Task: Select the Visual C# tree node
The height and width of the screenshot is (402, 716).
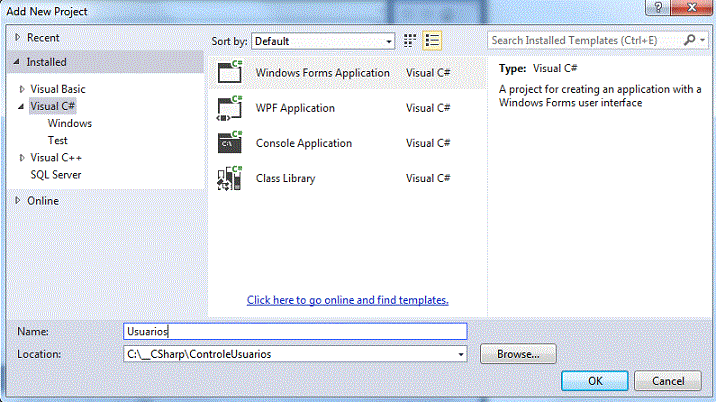Action: [x=53, y=106]
